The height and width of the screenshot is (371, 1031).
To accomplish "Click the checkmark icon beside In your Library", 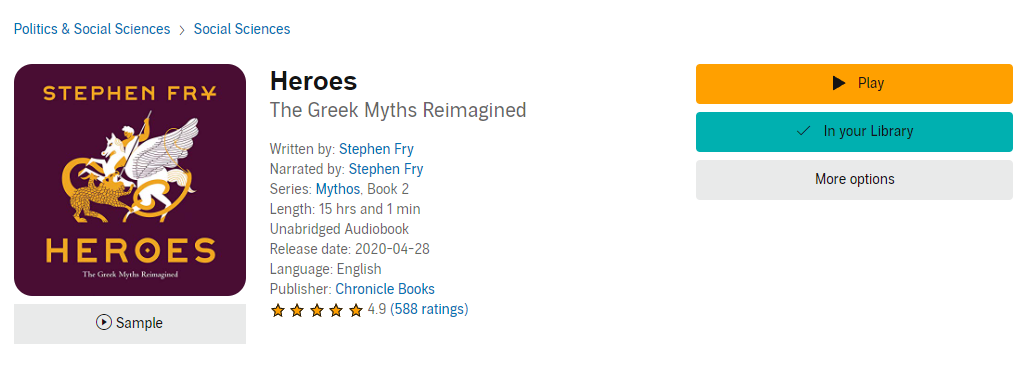I will 803,131.
